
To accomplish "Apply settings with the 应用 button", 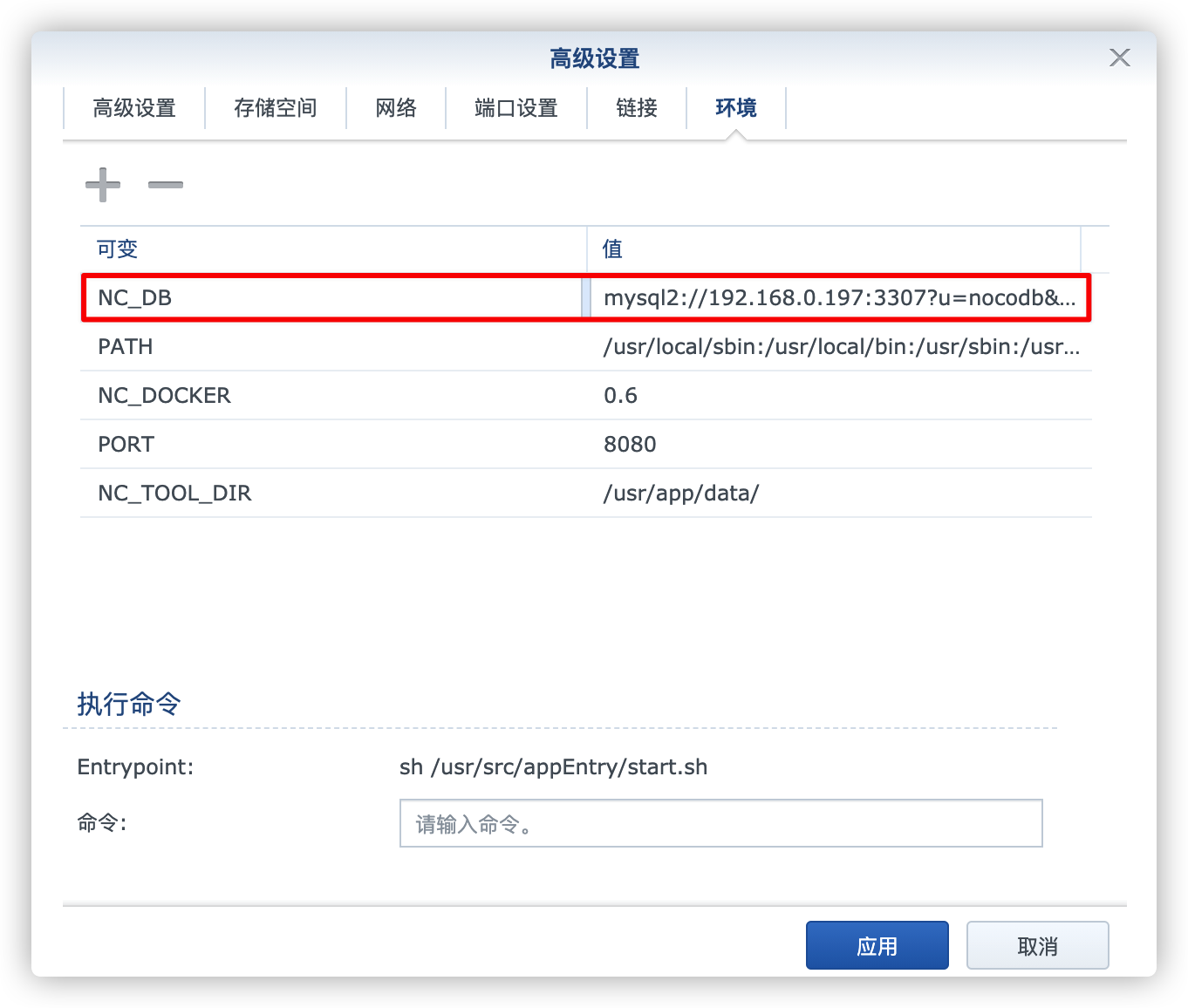I will pos(877,945).
